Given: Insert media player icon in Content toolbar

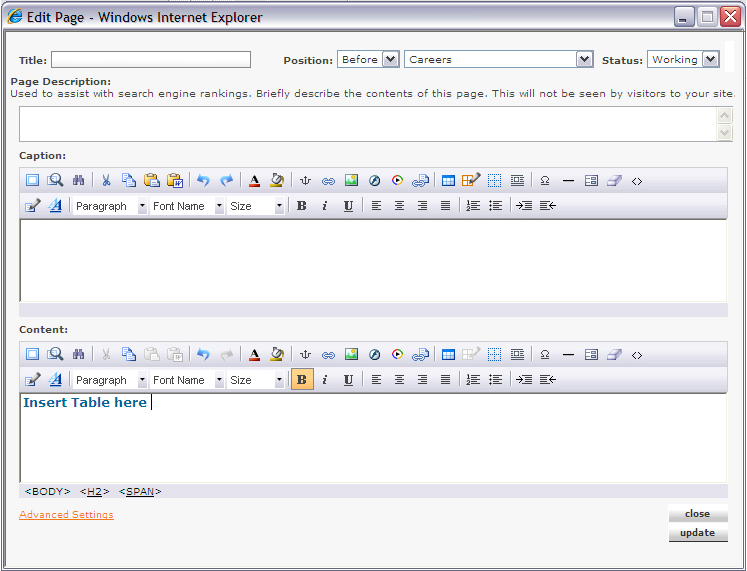Looking at the screenshot, I should click(x=397, y=354).
